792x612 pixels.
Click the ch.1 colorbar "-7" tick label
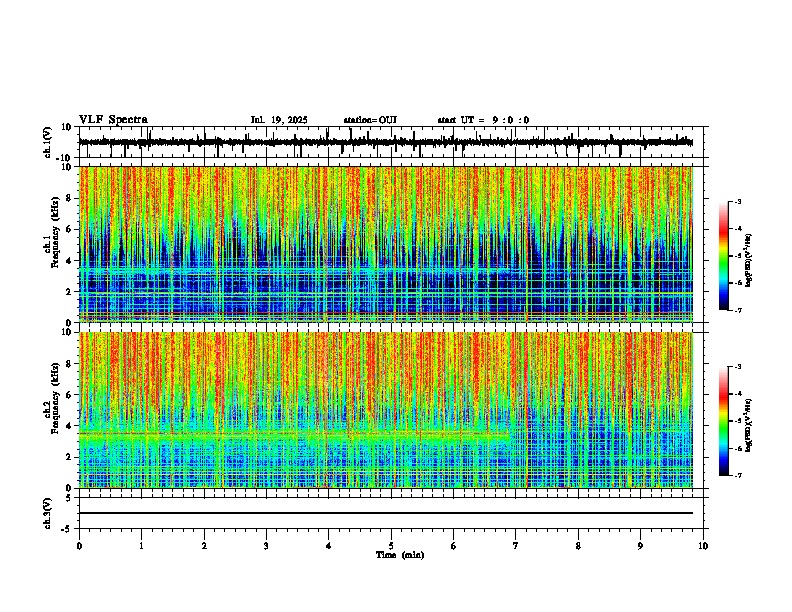point(737,310)
